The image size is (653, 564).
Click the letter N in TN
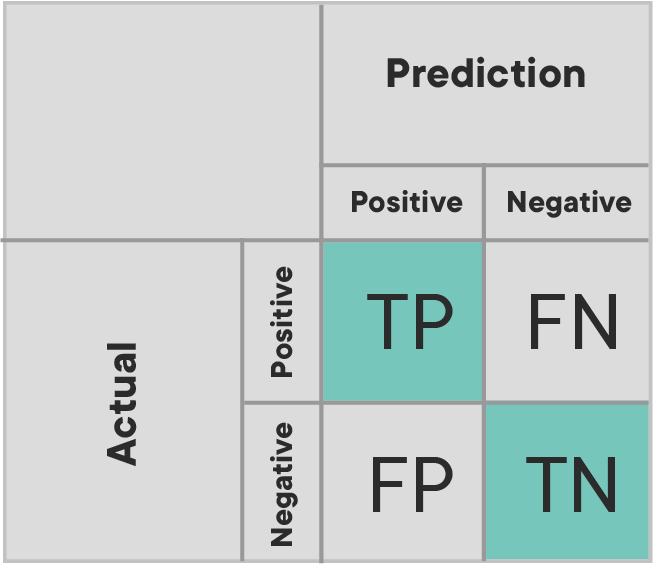595,484
